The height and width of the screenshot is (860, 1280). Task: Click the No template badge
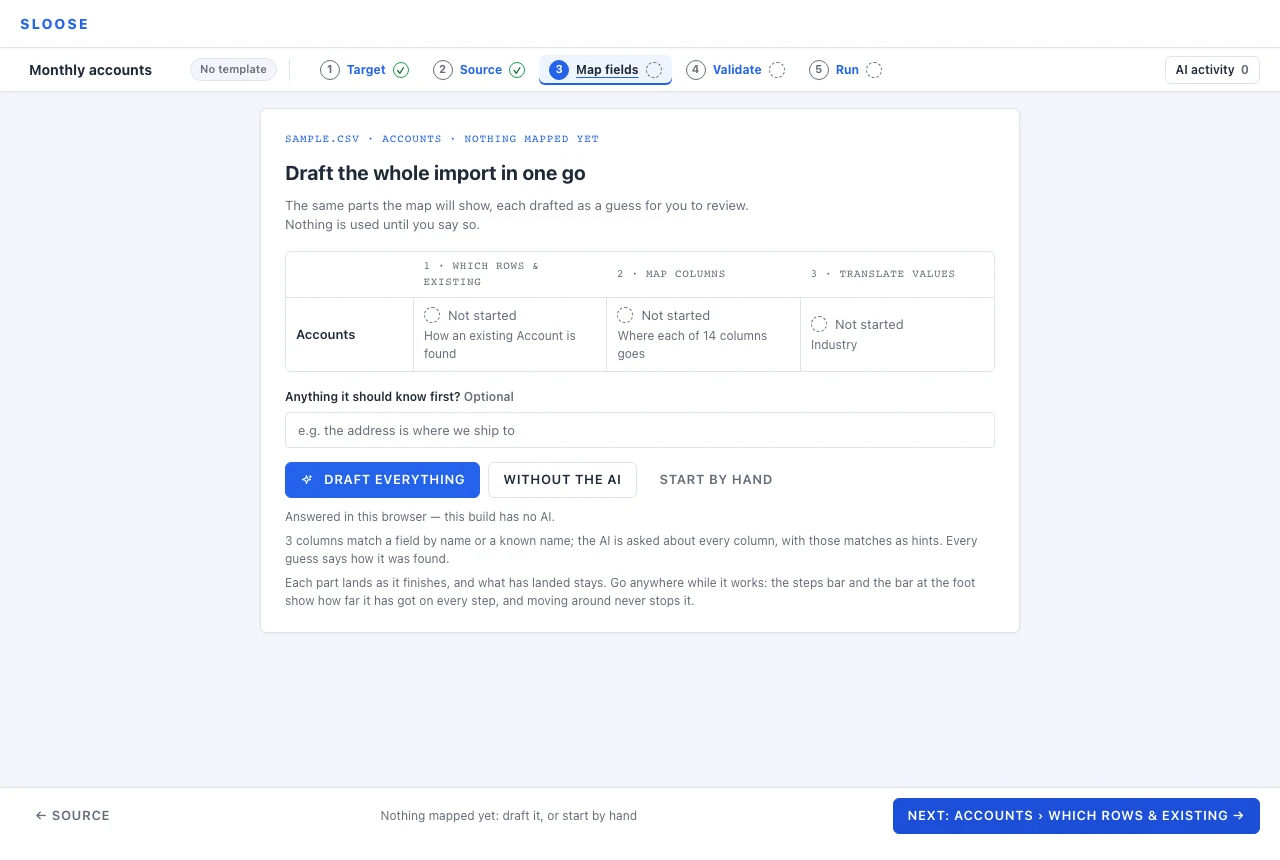(233, 70)
